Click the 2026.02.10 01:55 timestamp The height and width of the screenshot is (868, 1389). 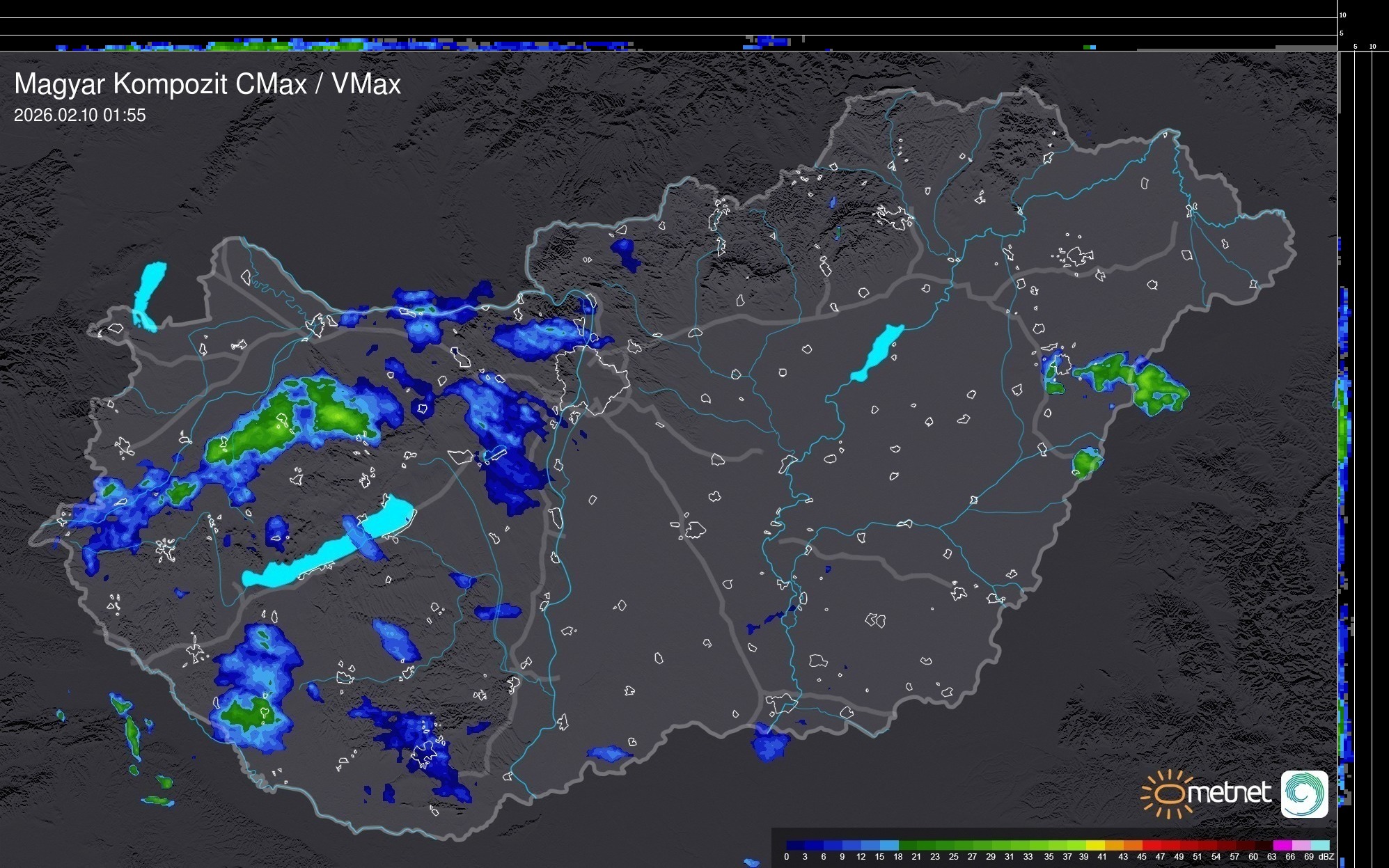click(80, 116)
